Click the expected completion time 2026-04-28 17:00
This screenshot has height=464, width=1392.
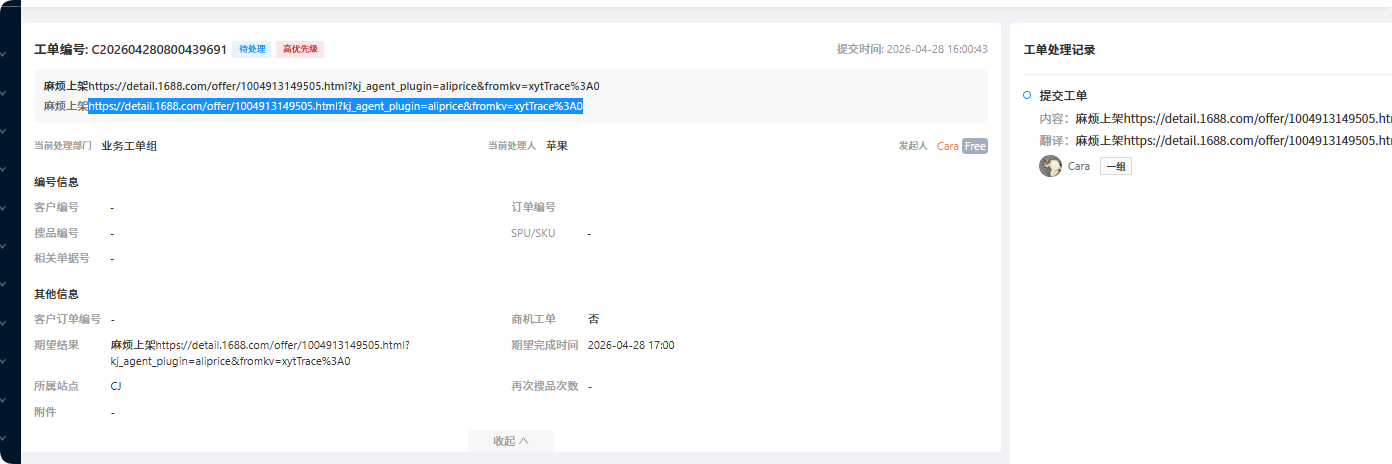pos(631,345)
